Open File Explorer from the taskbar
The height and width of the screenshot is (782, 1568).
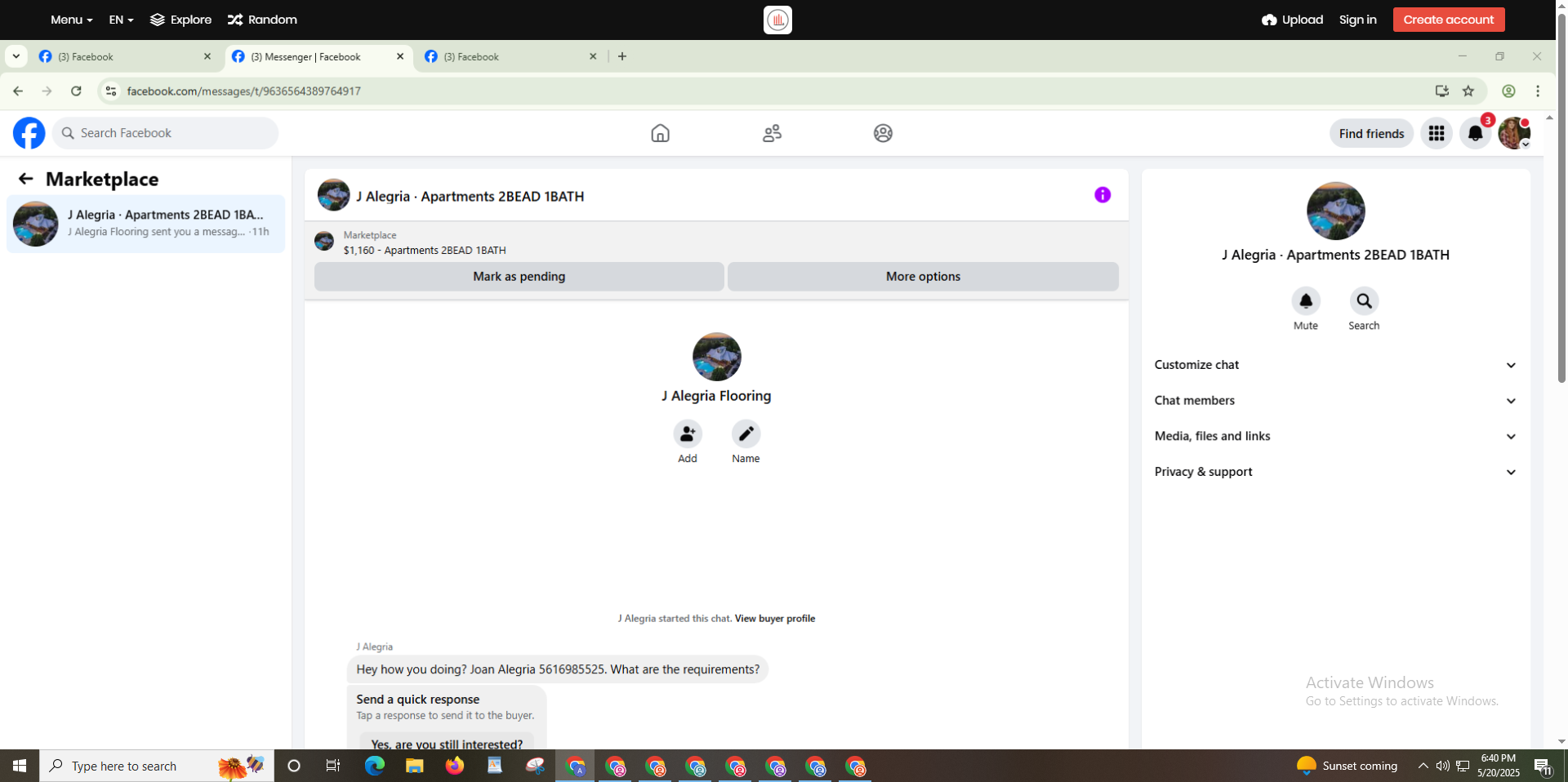click(414, 766)
